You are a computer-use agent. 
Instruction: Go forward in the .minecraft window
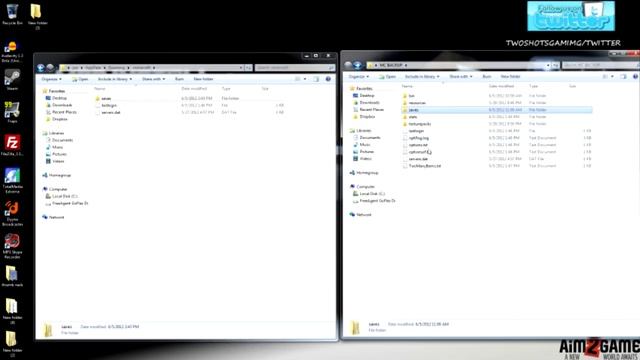(50, 68)
